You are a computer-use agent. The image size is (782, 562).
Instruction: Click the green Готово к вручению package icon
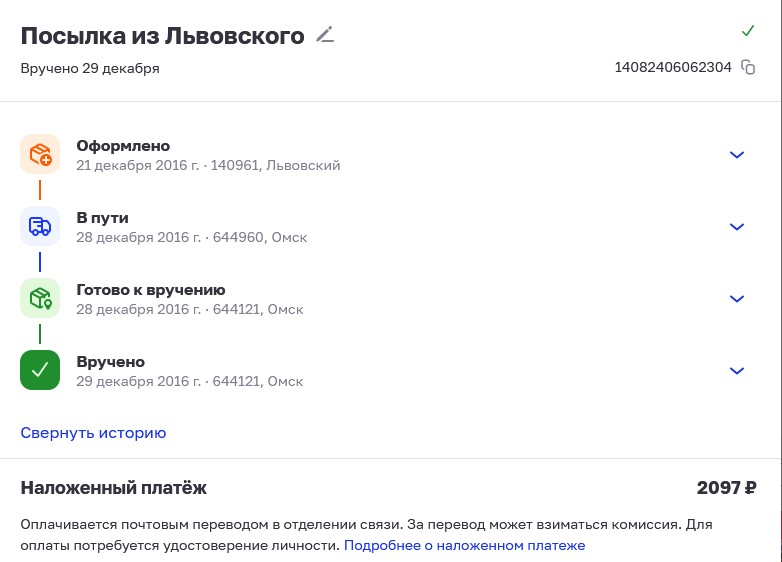tap(40, 298)
